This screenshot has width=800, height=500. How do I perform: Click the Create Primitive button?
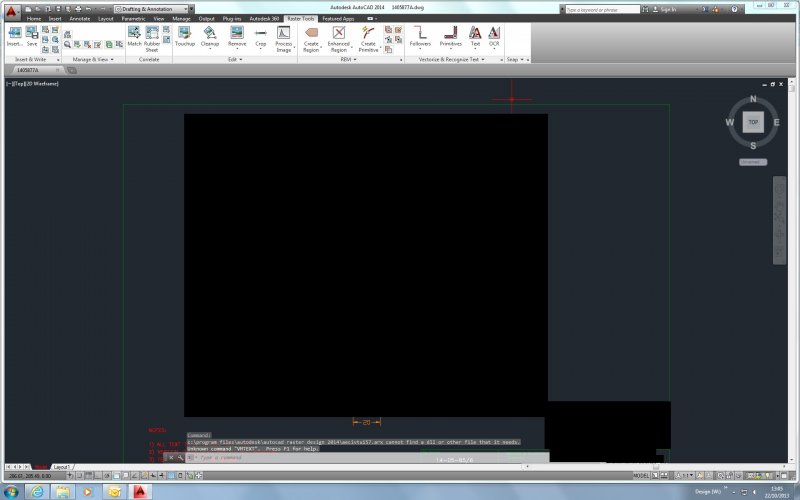[368, 39]
